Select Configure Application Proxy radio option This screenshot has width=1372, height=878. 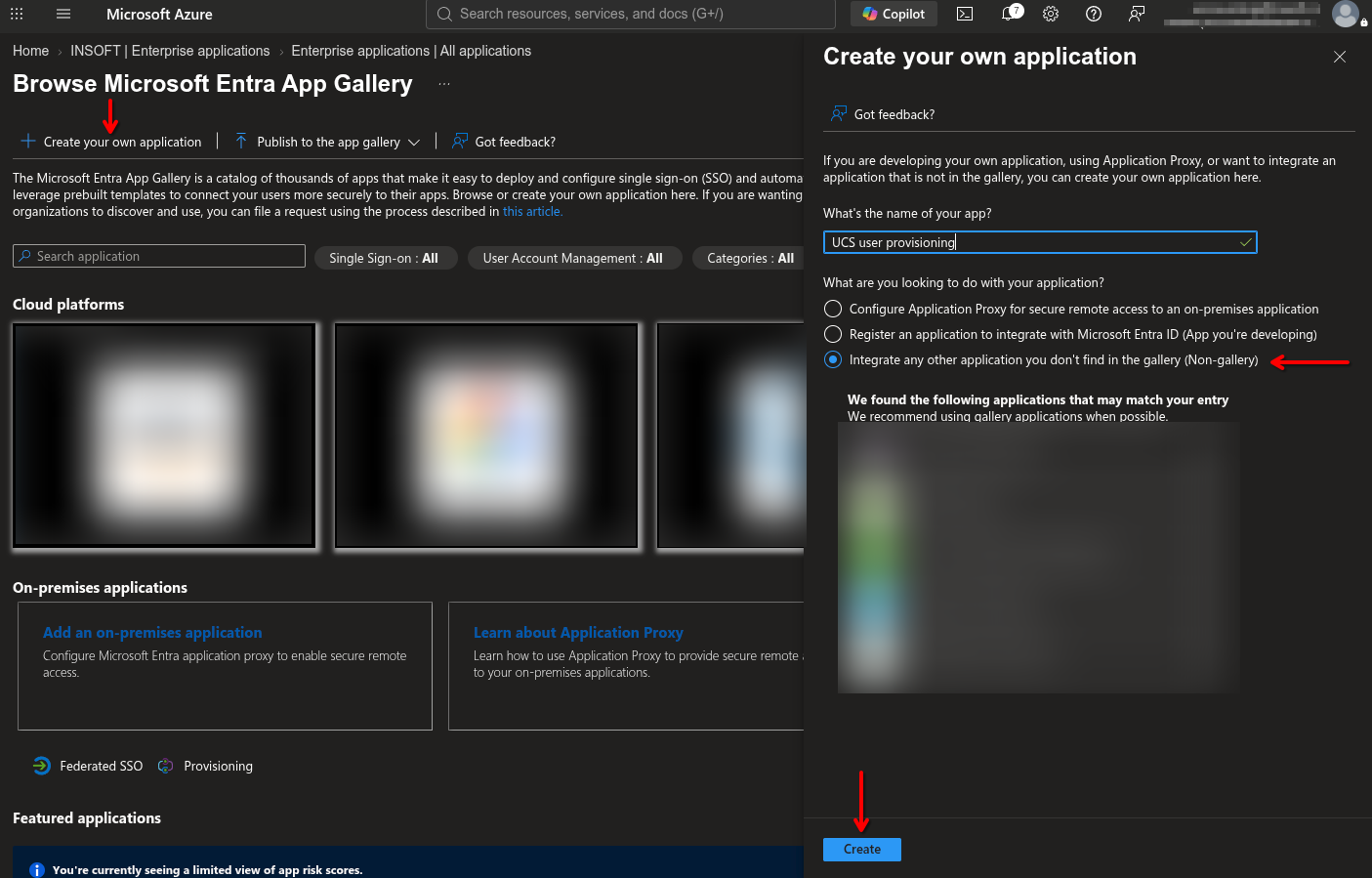[x=833, y=309]
